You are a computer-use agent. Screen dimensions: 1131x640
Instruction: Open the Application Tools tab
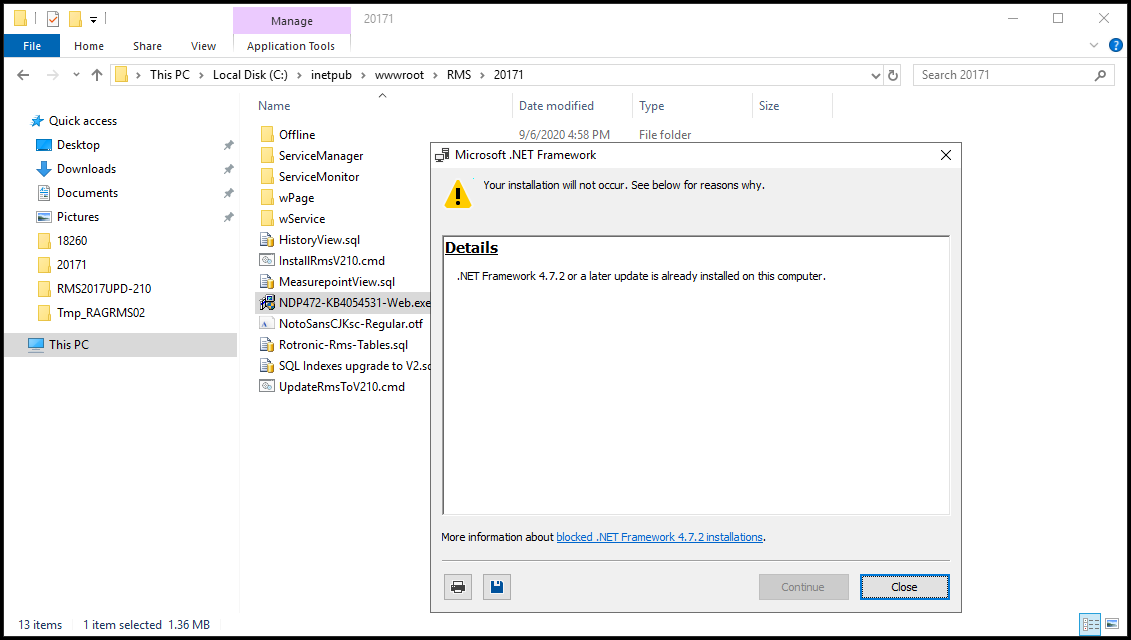pos(291,45)
